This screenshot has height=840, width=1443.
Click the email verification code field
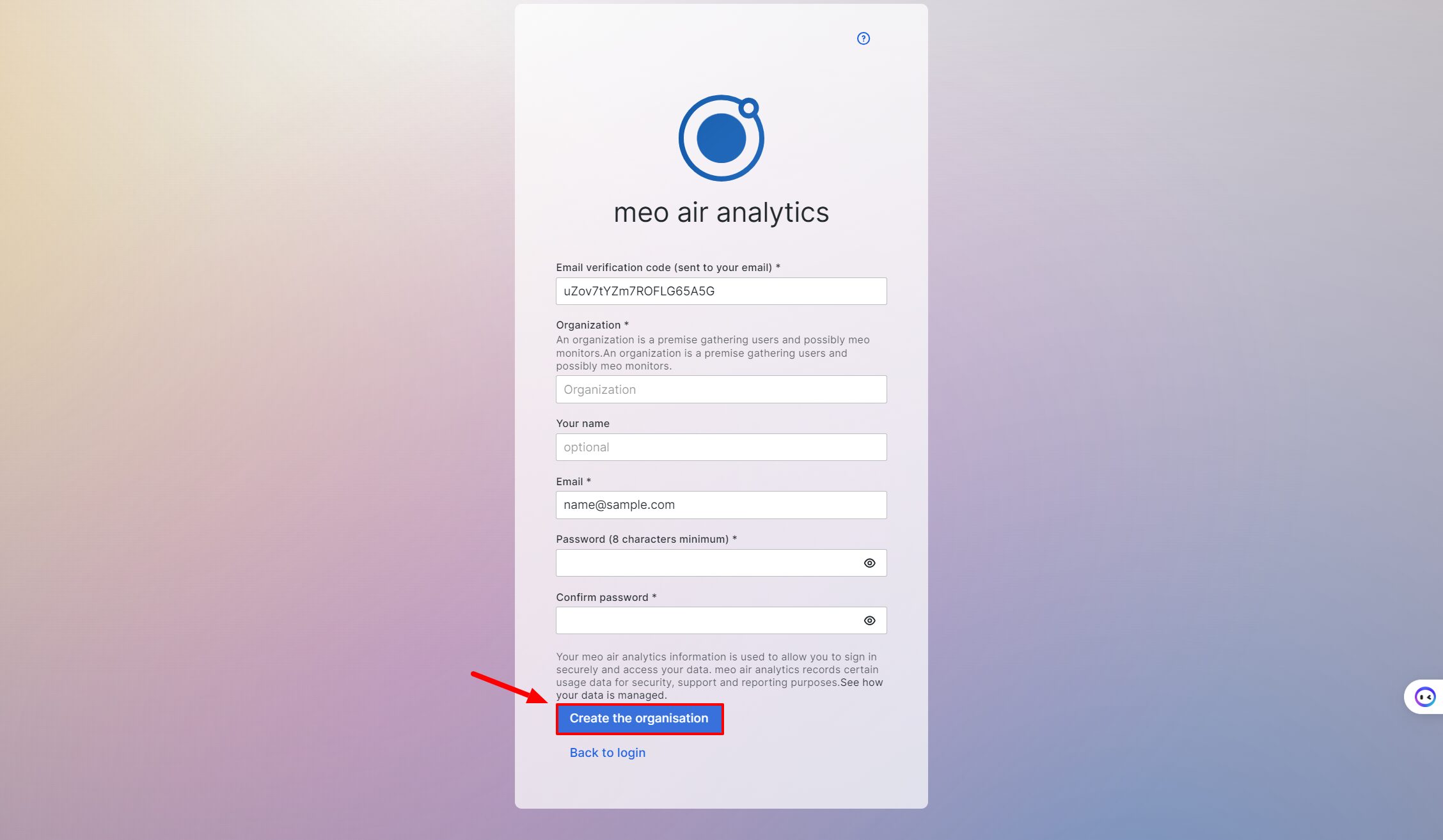pyautogui.click(x=721, y=291)
